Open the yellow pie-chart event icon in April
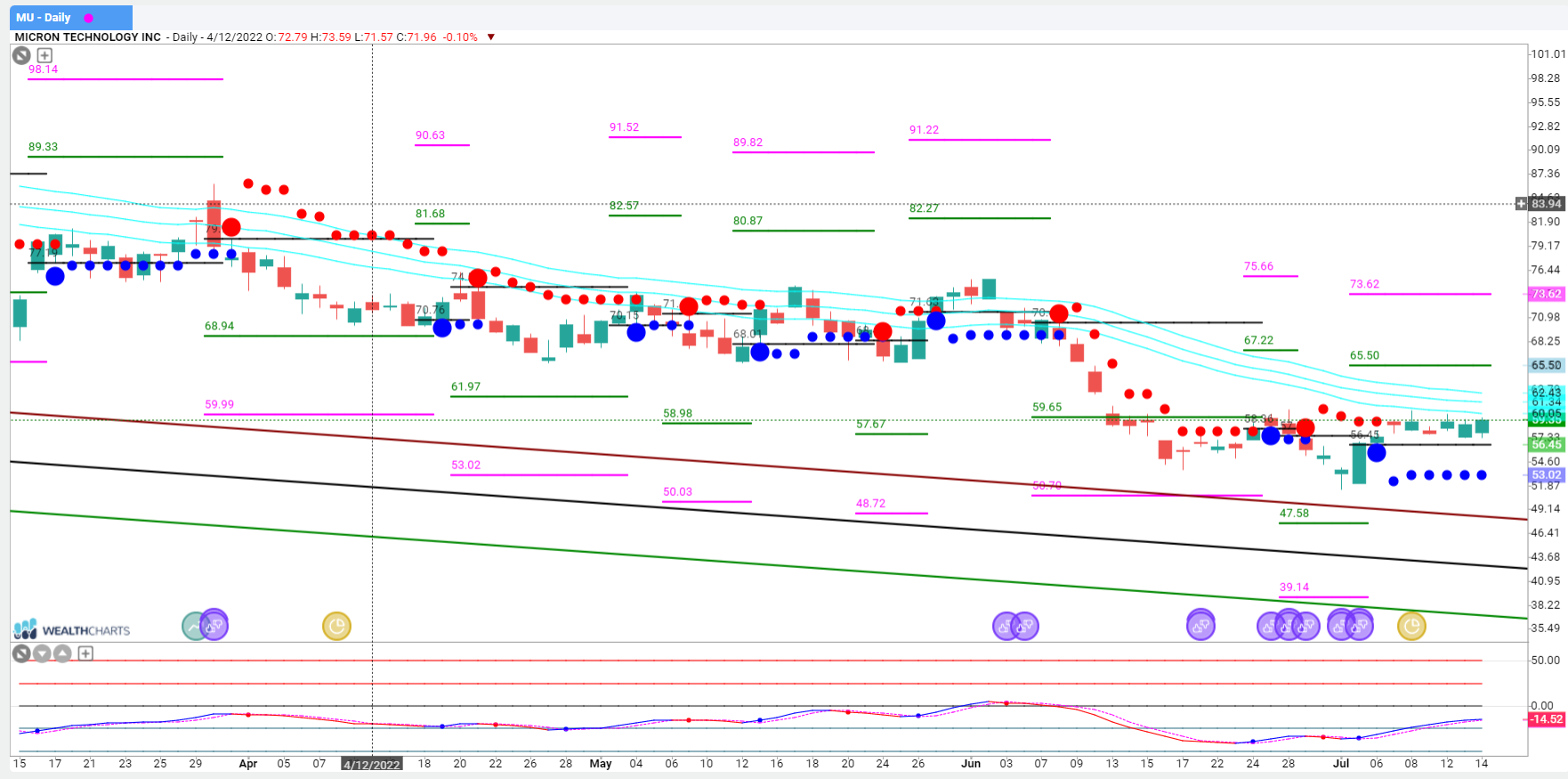This screenshot has height=779, width=1568. [x=336, y=626]
